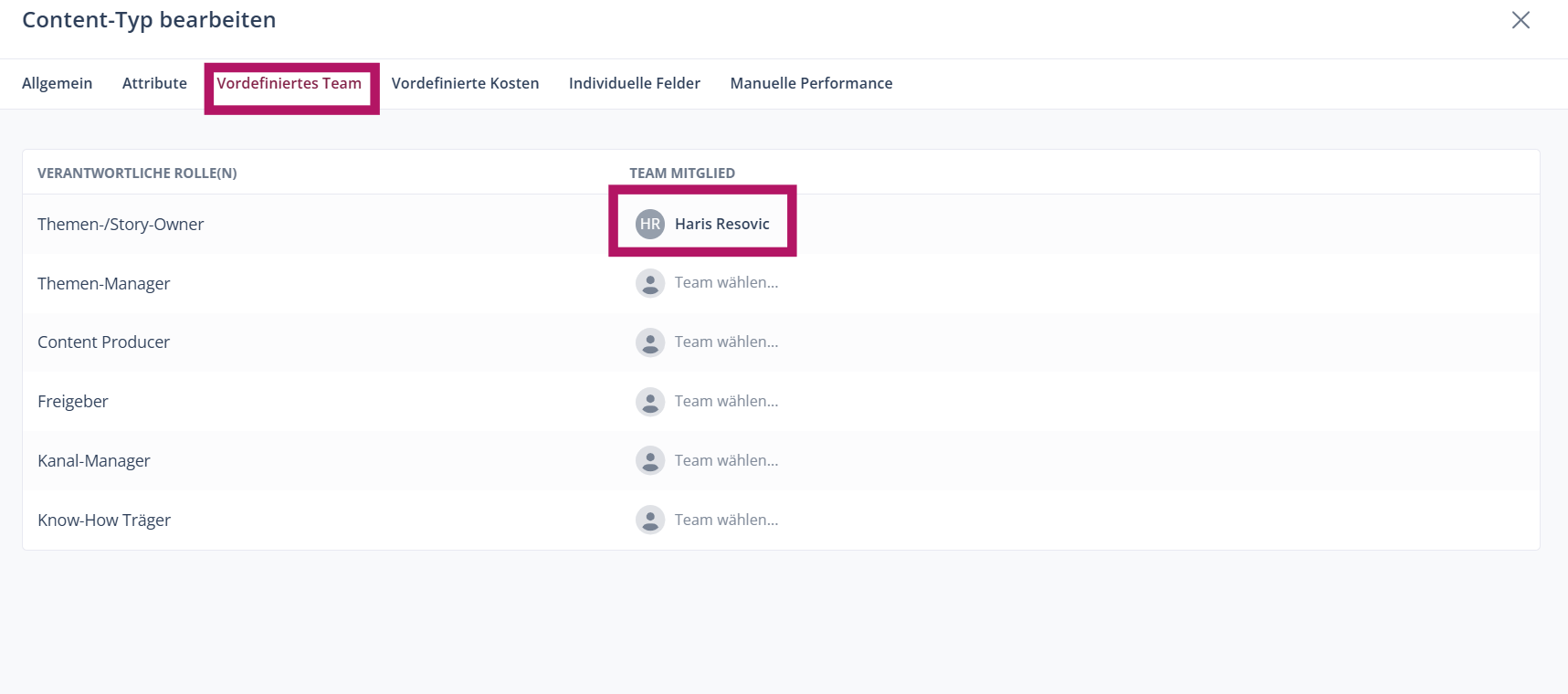Click the HR avatar of Haris Resovic

click(649, 224)
